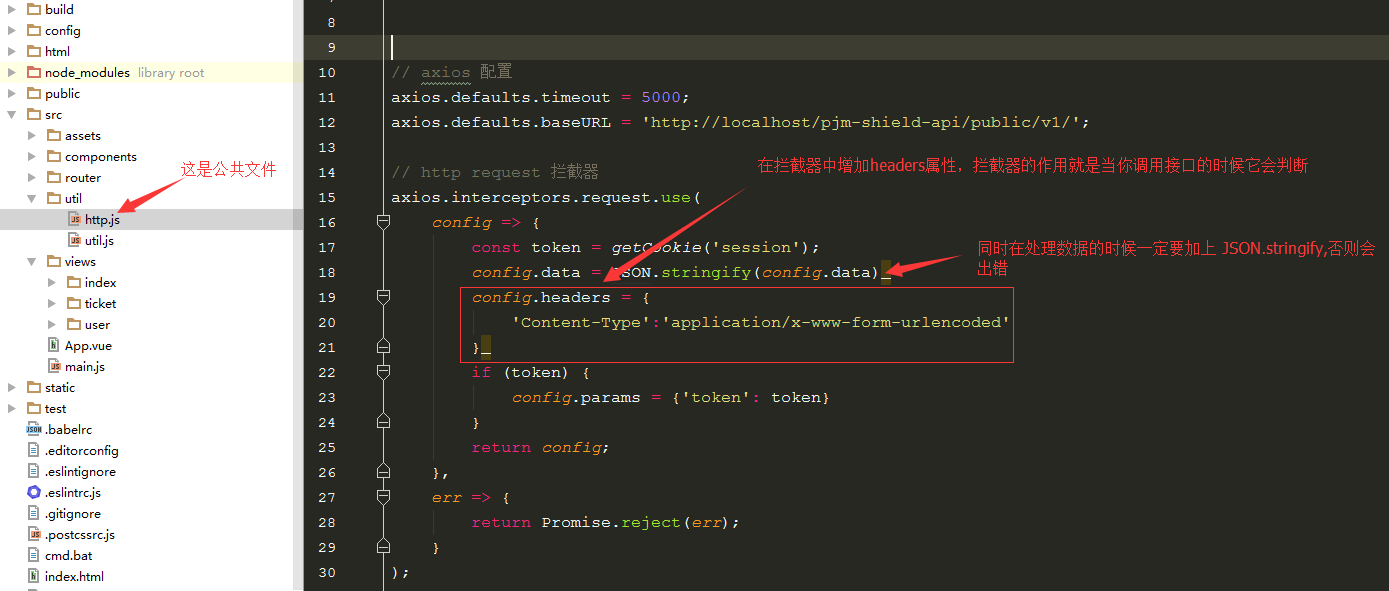Screen dimensions: 1389x591
Task: Click the router folder icon
Action: (53, 177)
